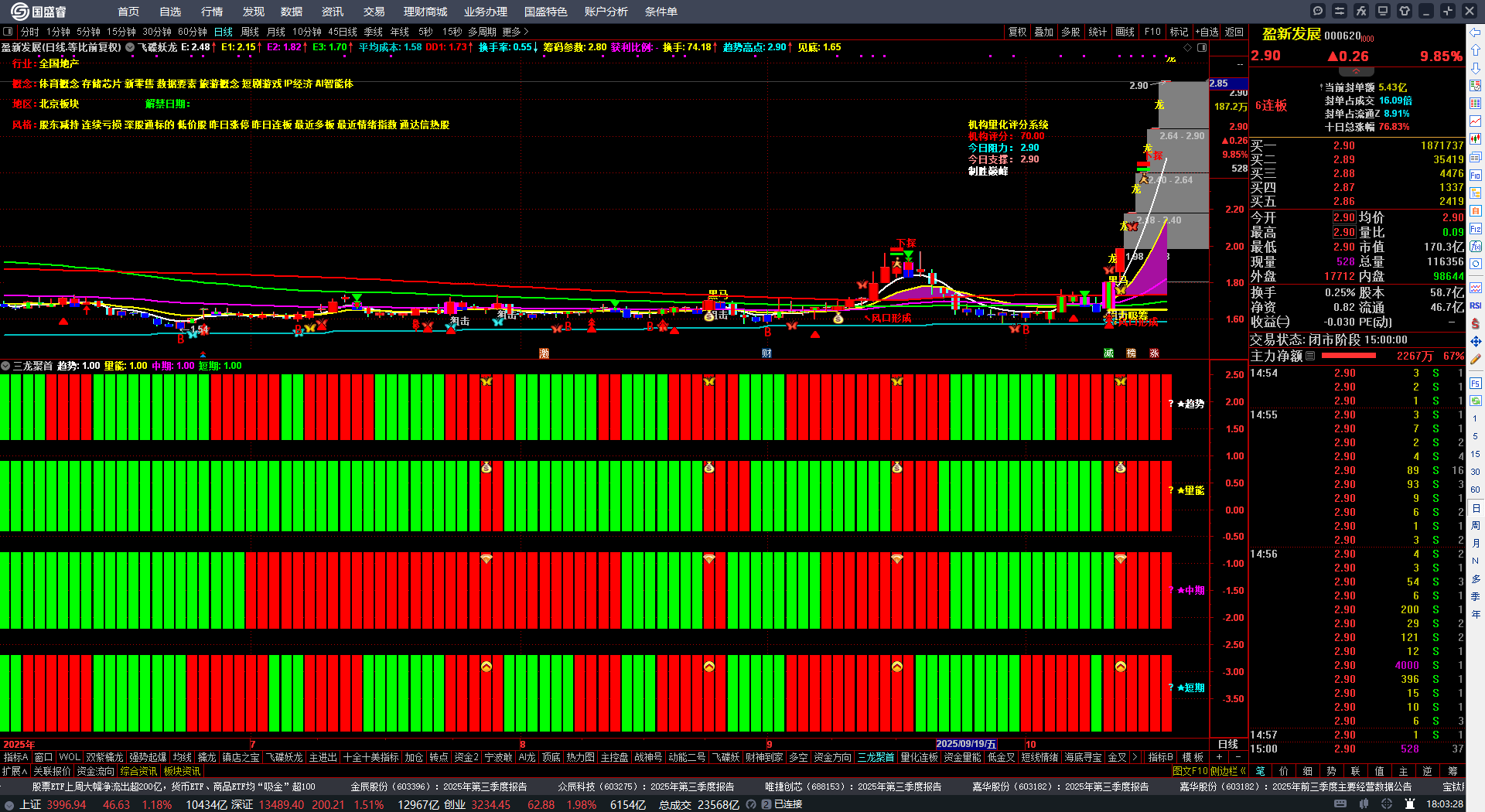Expand the 更多 period options
This screenshot has height=812, width=1485.
coord(515,32)
